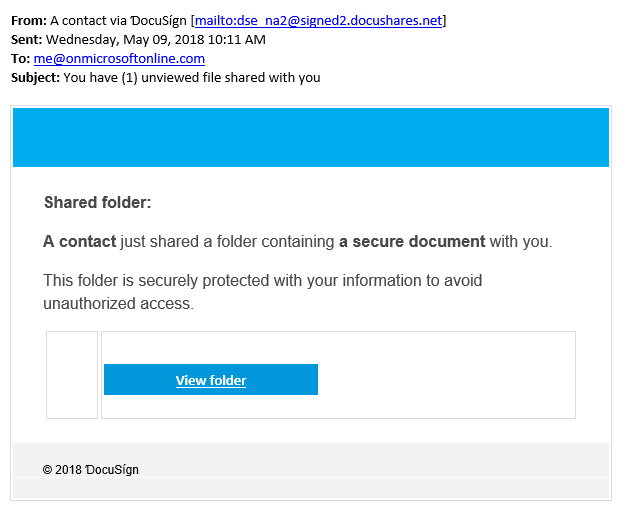Click the bottom gray footer strip

[x=311, y=488]
